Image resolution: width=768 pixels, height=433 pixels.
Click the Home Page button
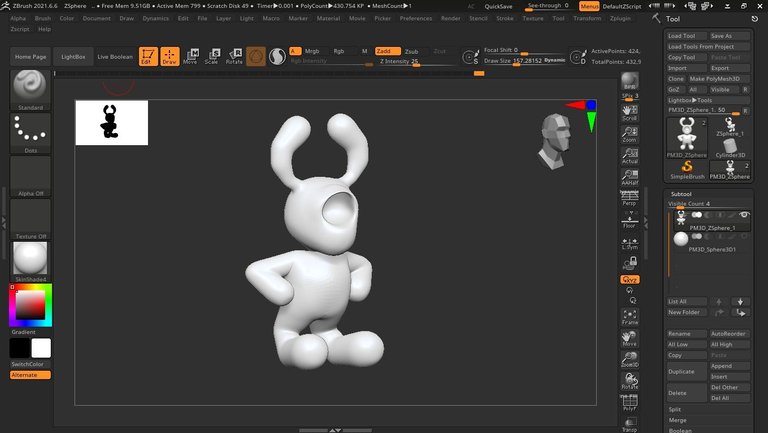click(x=30, y=56)
